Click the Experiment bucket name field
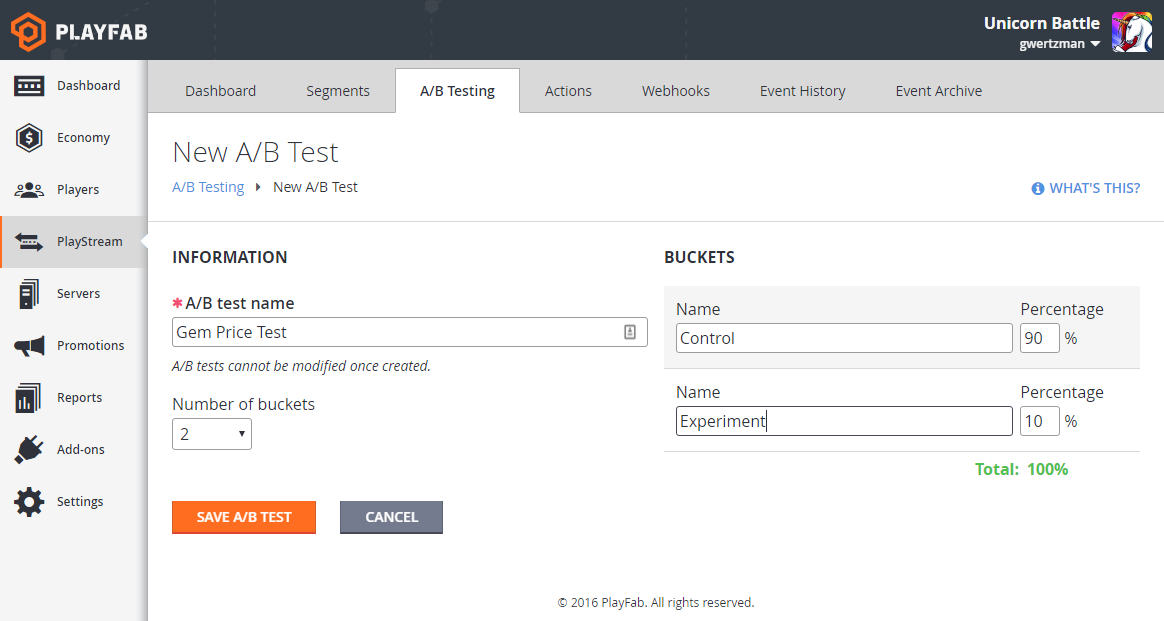The image size is (1164, 621). 844,421
